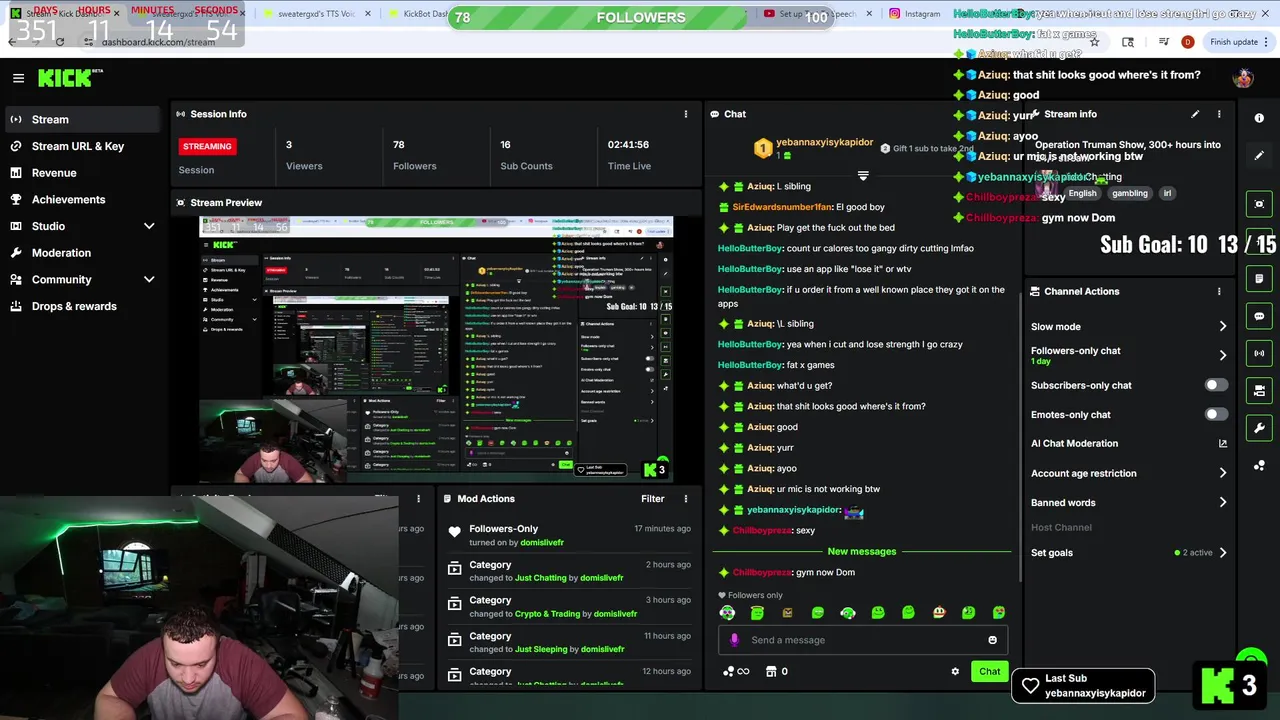Viewport: 1280px width, 720px height.
Task: Open the emoji picker in the message box
Action: 992,640
